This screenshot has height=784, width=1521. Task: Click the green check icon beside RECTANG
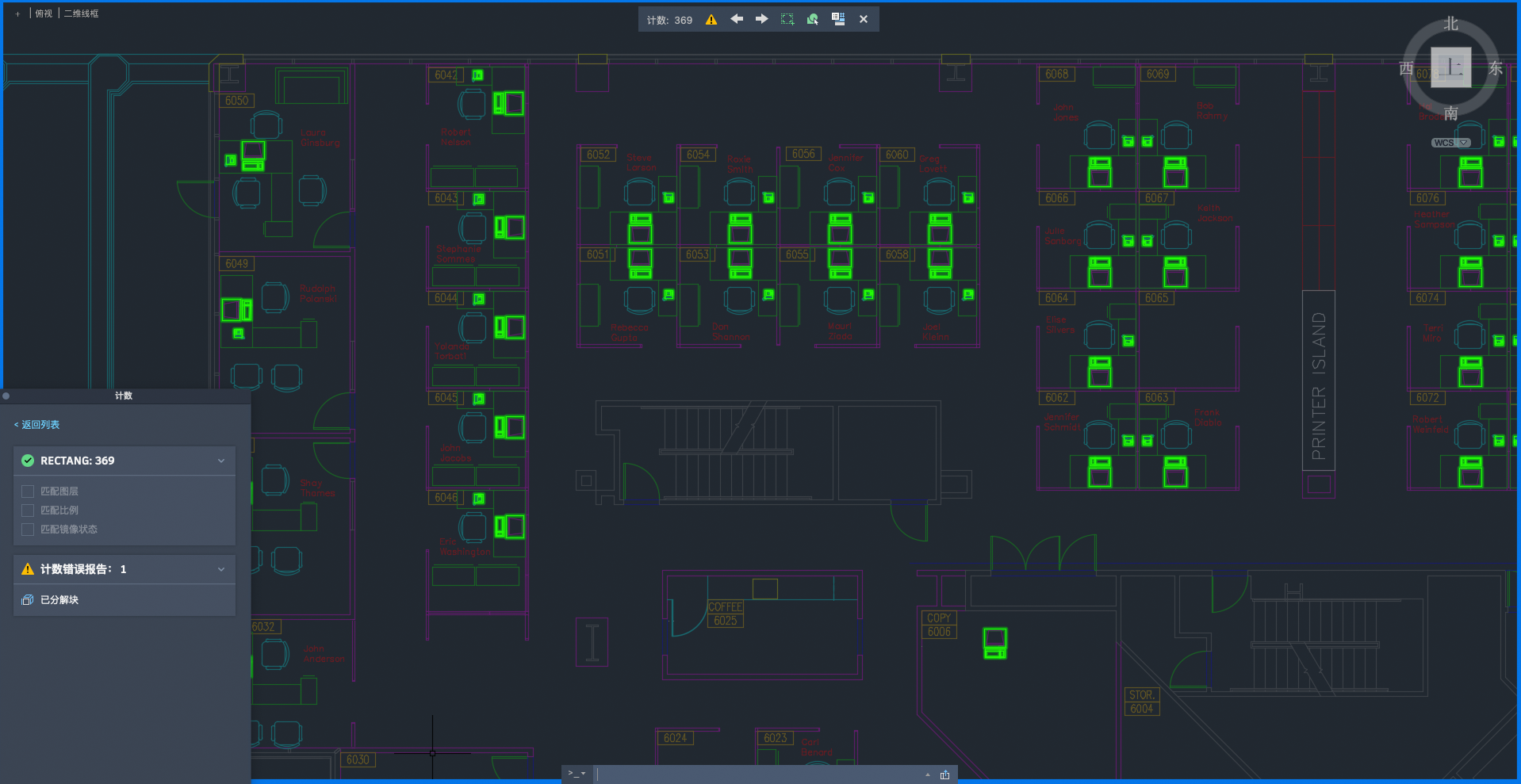coord(28,461)
